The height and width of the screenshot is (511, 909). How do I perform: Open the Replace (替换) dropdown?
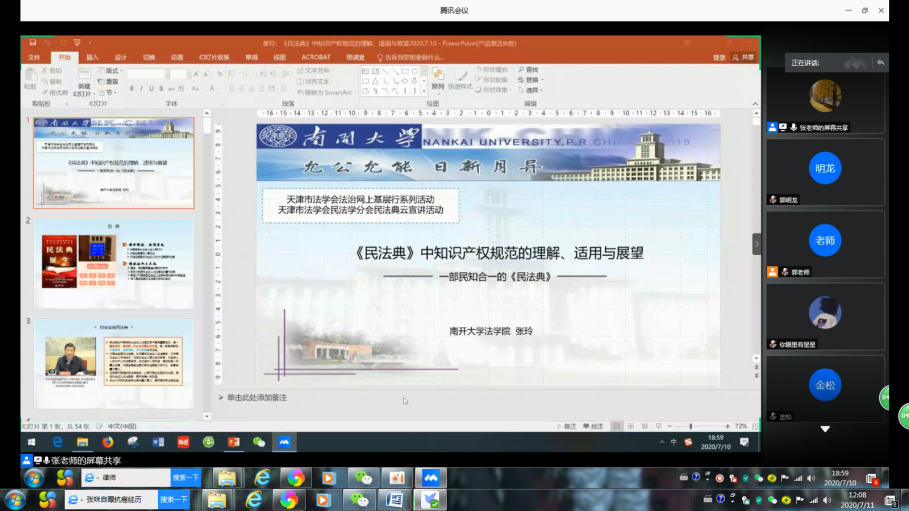530,80
